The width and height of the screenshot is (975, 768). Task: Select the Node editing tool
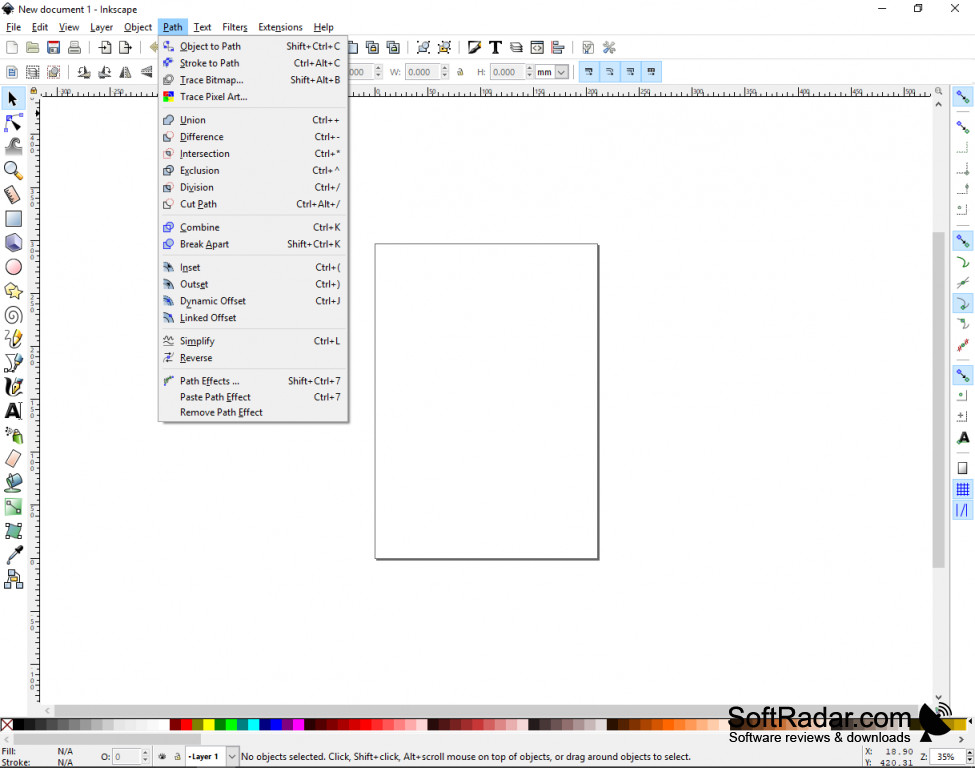coord(13,123)
